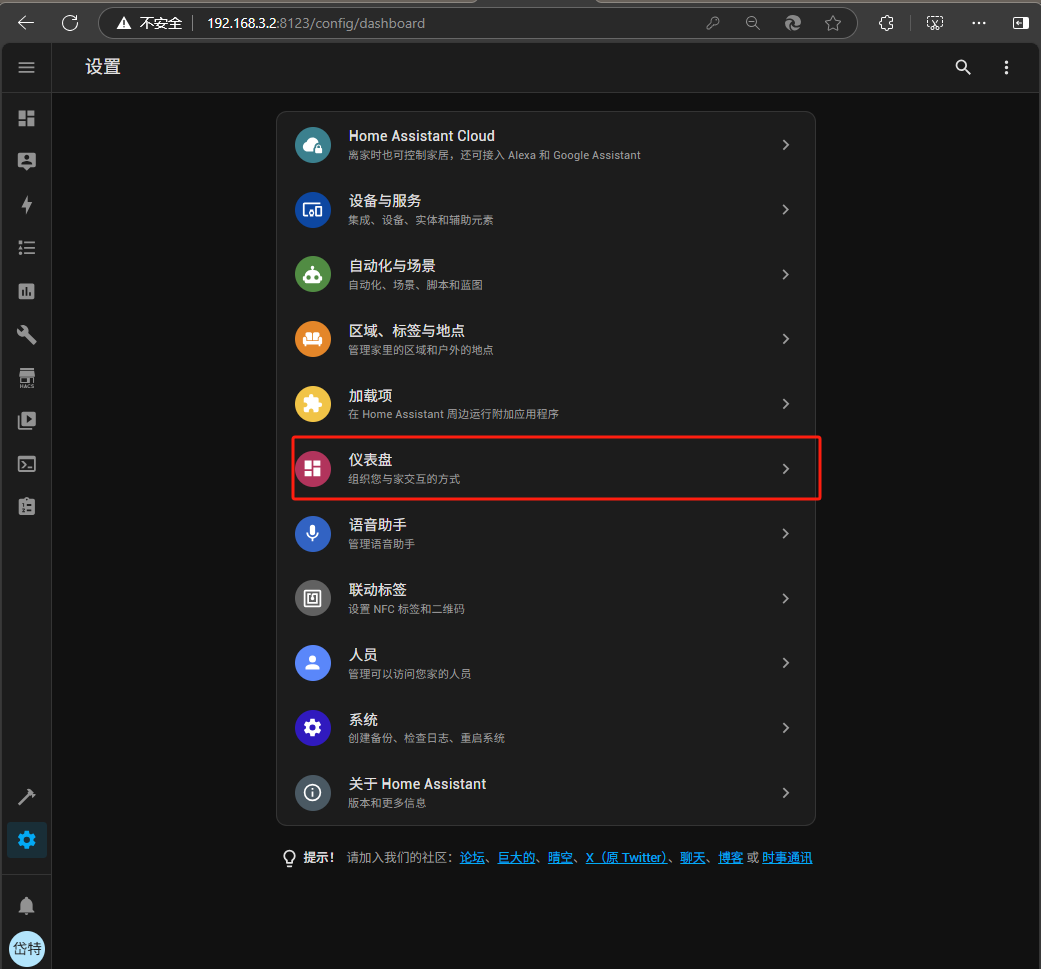Expand the 系统 row chevron
Image resolution: width=1041 pixels, height=969 pixels.
click(785, 728)
